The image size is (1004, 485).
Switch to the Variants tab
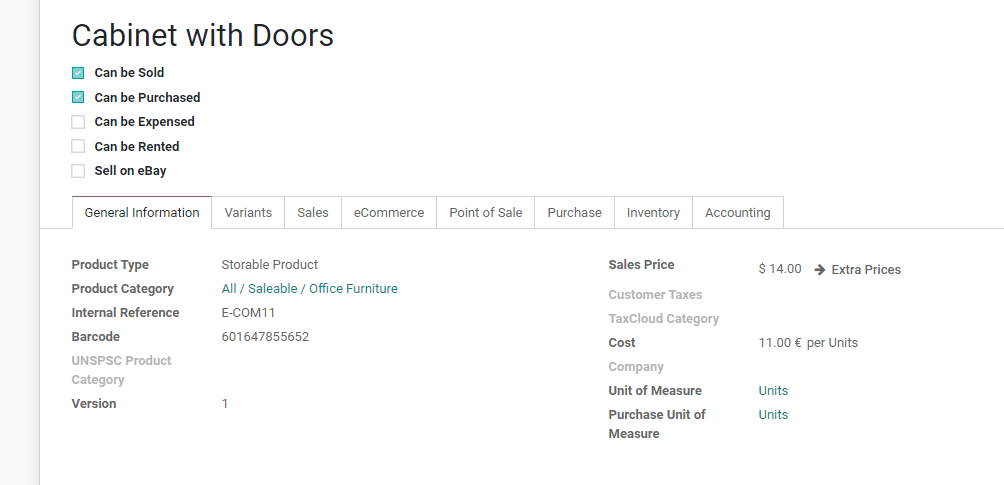248,213
